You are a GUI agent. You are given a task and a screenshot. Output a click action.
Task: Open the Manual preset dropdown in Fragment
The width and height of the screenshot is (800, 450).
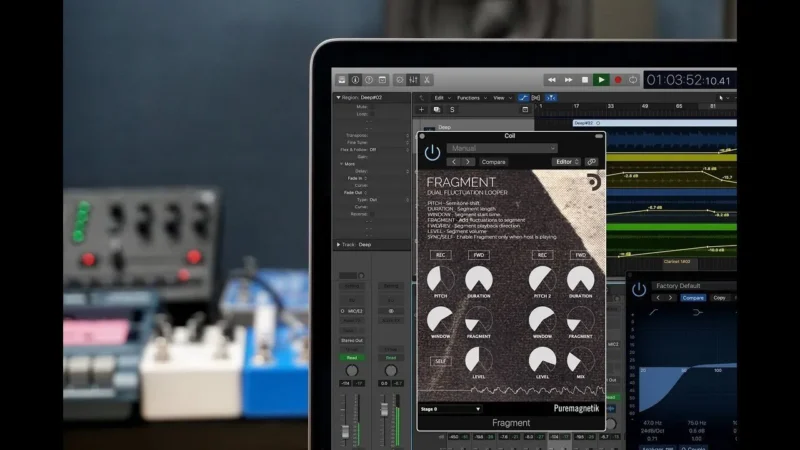(502, 148)
